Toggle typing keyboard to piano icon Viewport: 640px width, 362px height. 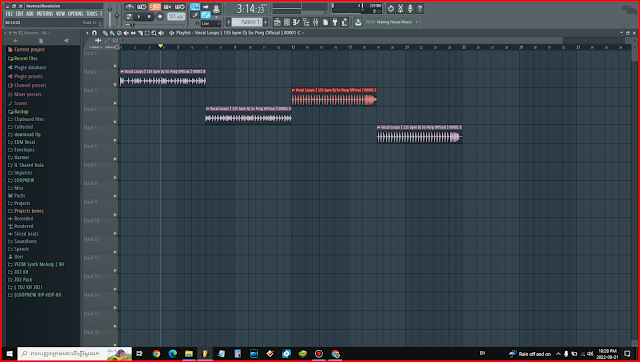click(x=195, y=7)
